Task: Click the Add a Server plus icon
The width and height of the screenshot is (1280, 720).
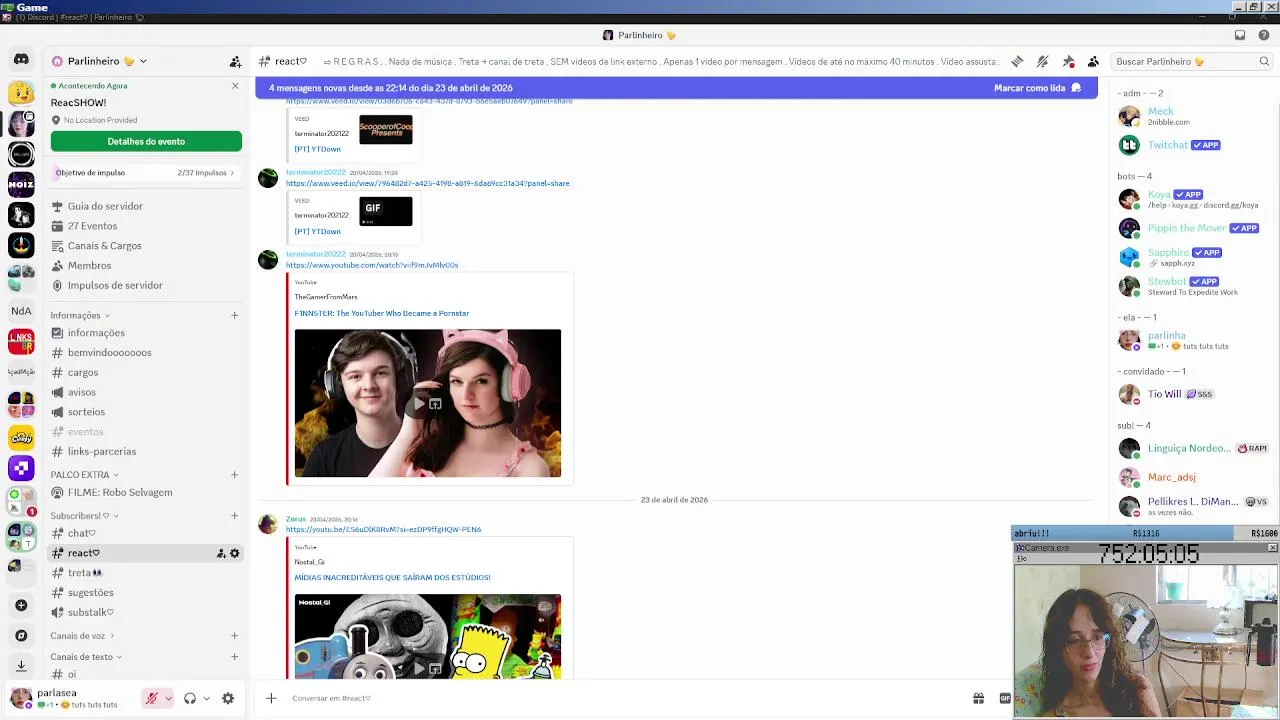Action: click(21, 605)
